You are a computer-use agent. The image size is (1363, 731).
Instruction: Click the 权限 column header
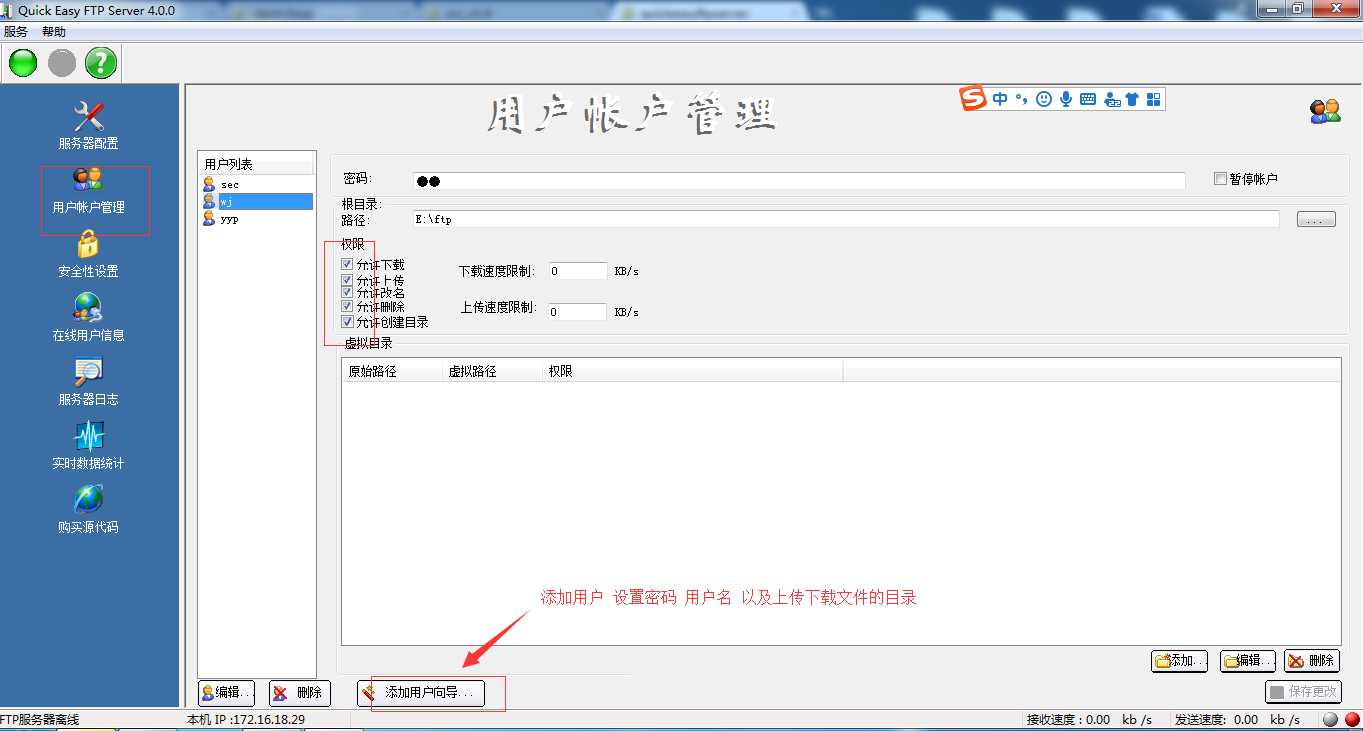pos(692,371)
